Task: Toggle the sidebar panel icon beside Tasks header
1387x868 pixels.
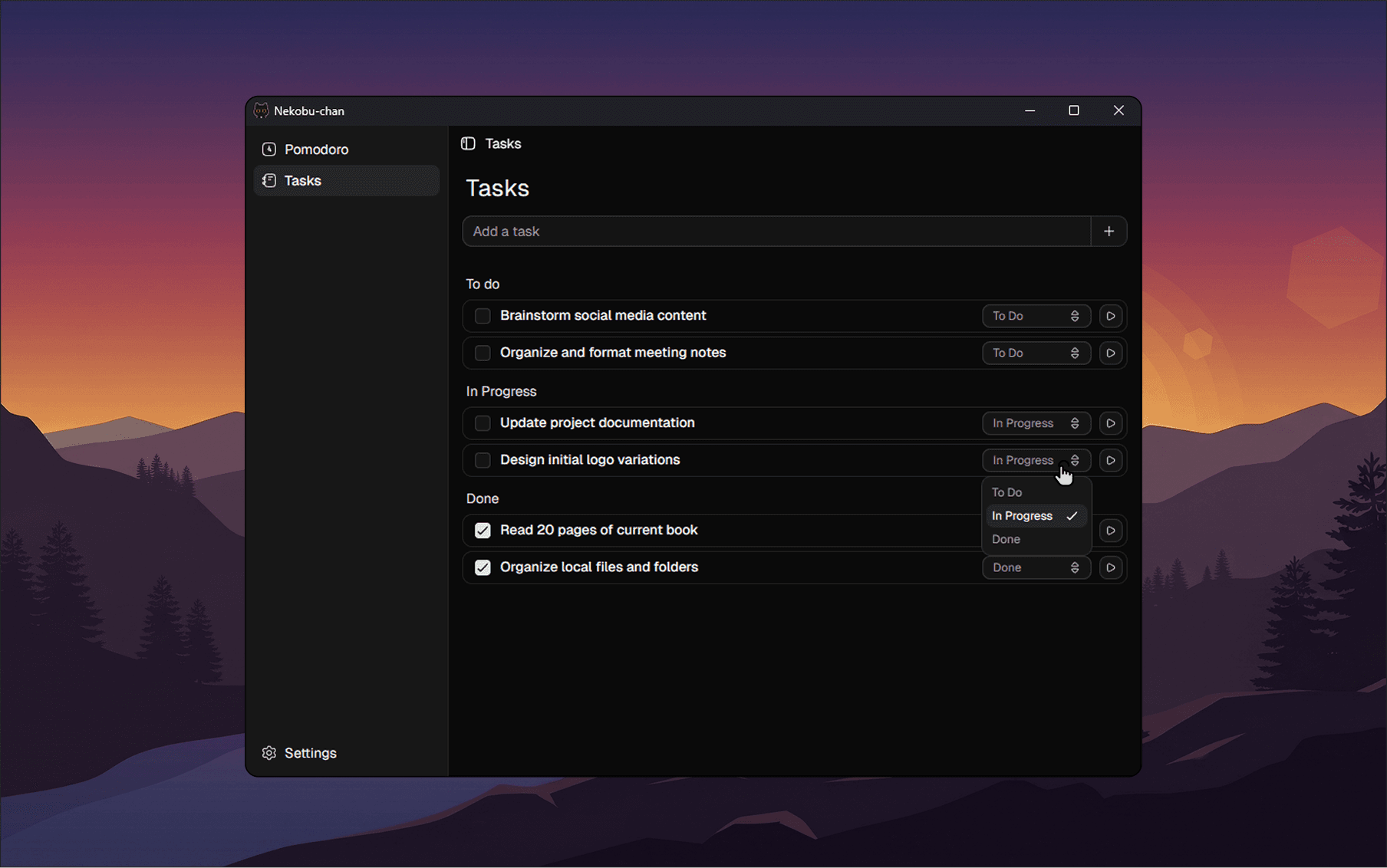Action: 468,143
